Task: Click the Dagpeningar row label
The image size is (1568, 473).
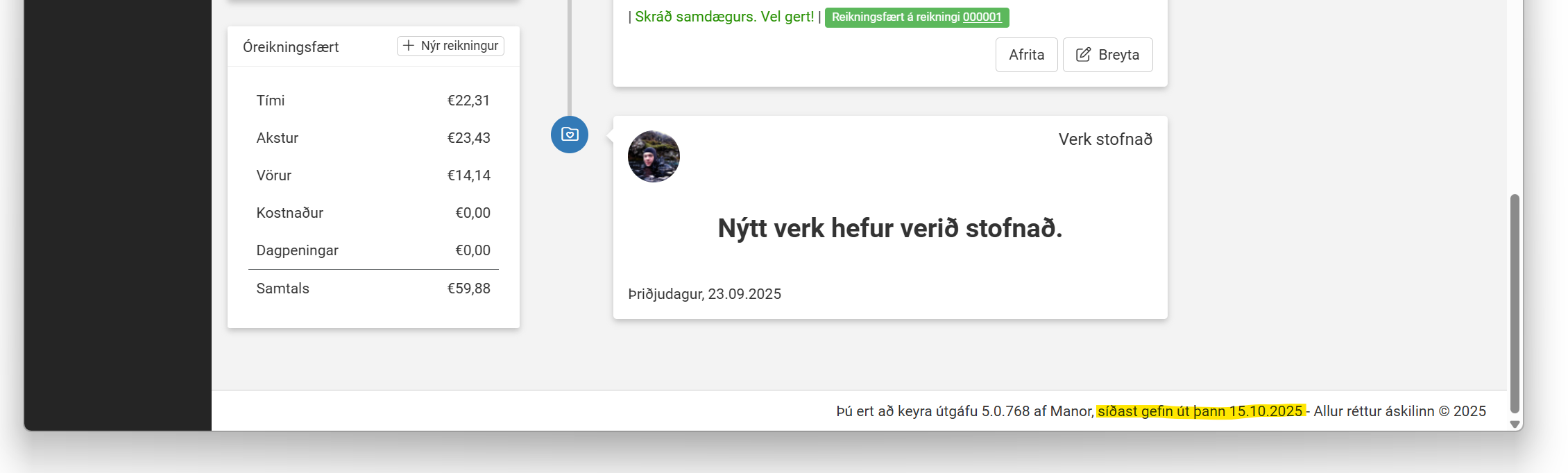Action: point(298,250)
